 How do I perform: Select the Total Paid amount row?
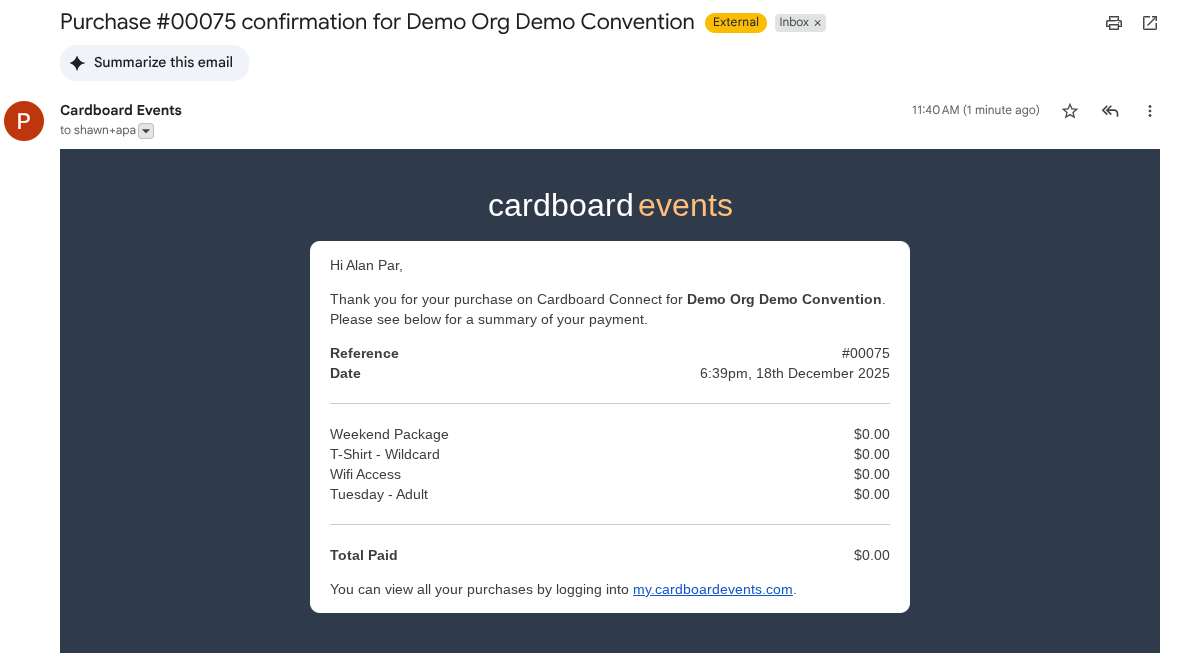[871, 555]
